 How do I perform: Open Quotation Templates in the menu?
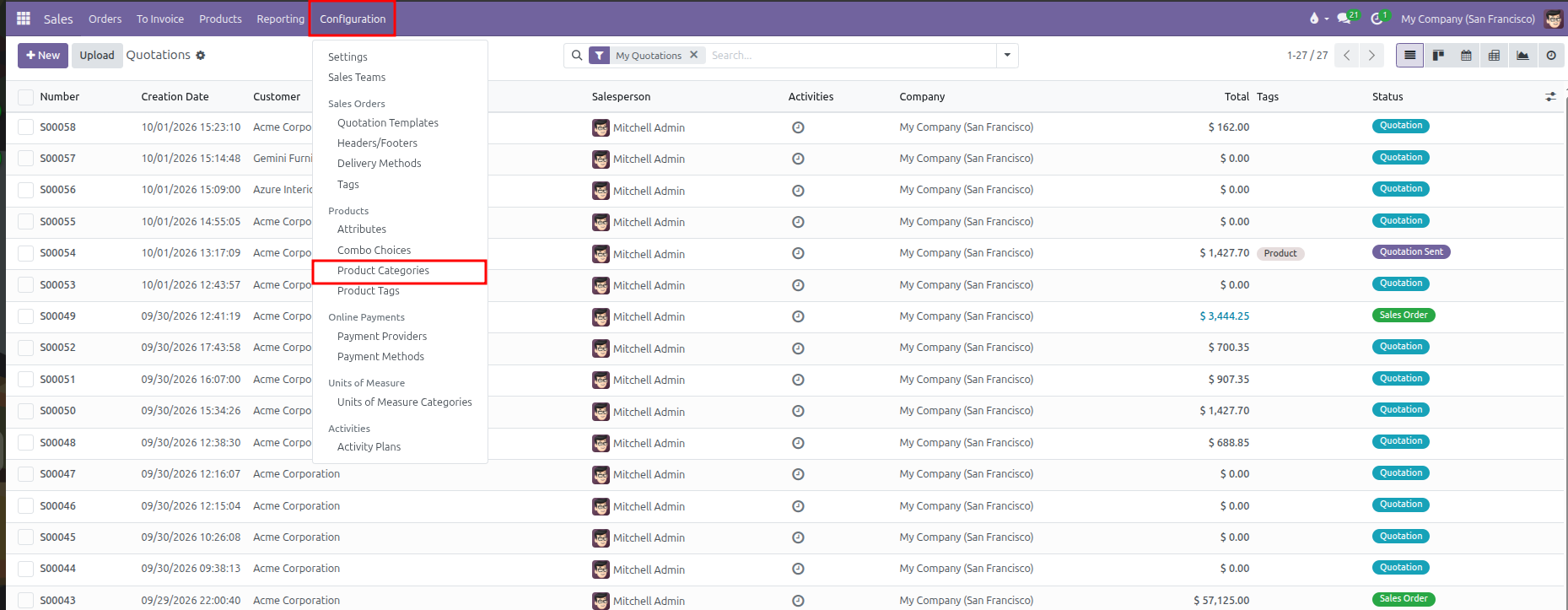[388, 123]
